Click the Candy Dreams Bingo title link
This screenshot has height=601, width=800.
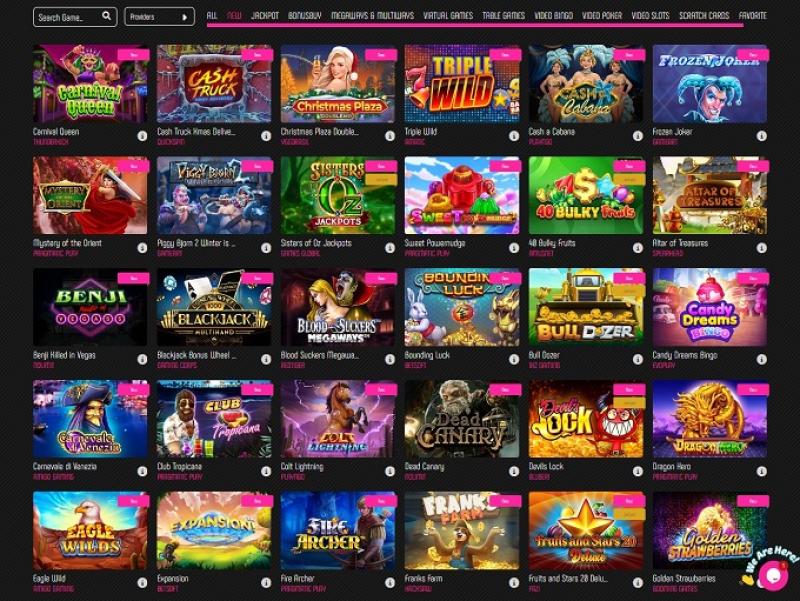point(685,355)
